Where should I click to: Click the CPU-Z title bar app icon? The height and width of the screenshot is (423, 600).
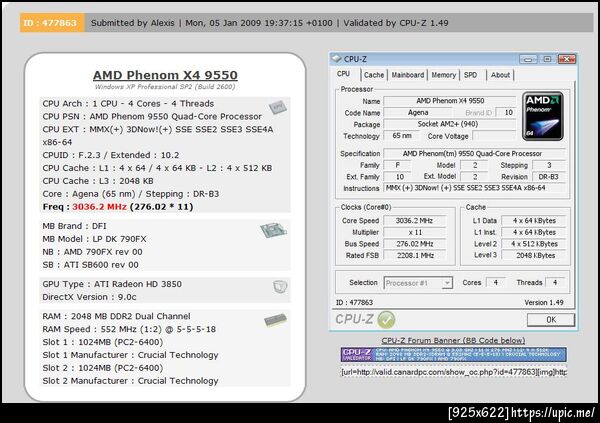(336, 59)
